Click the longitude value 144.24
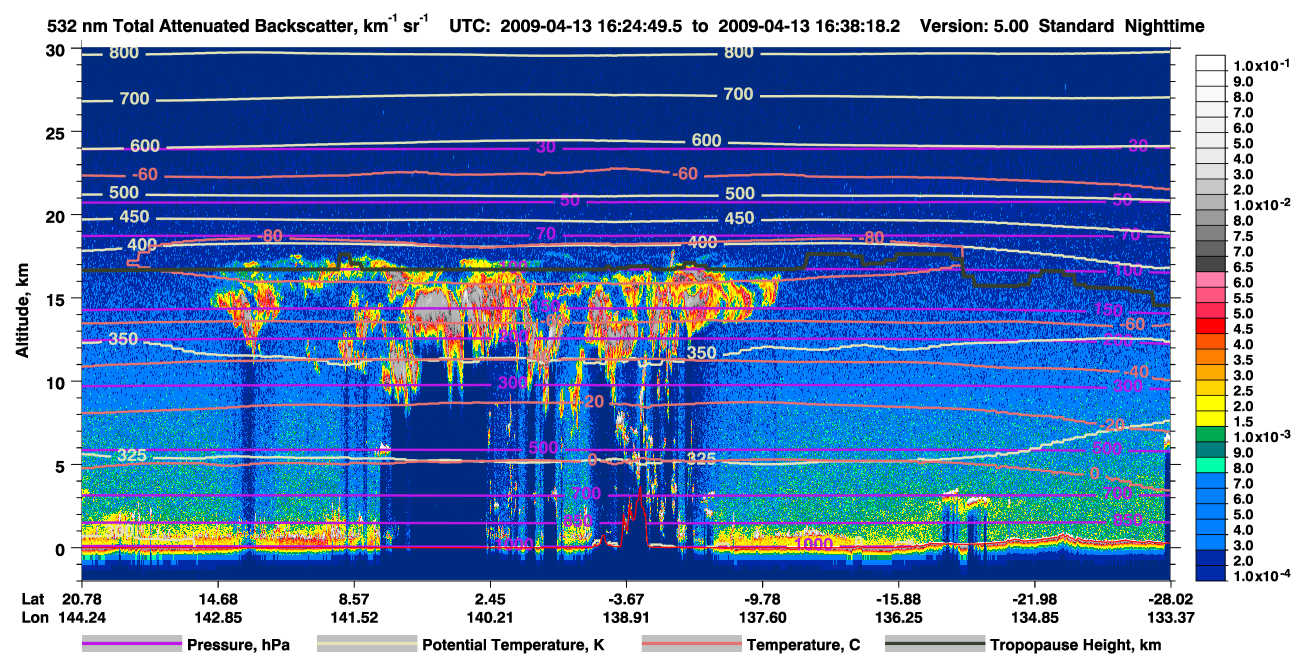 [x=81, y=617]
